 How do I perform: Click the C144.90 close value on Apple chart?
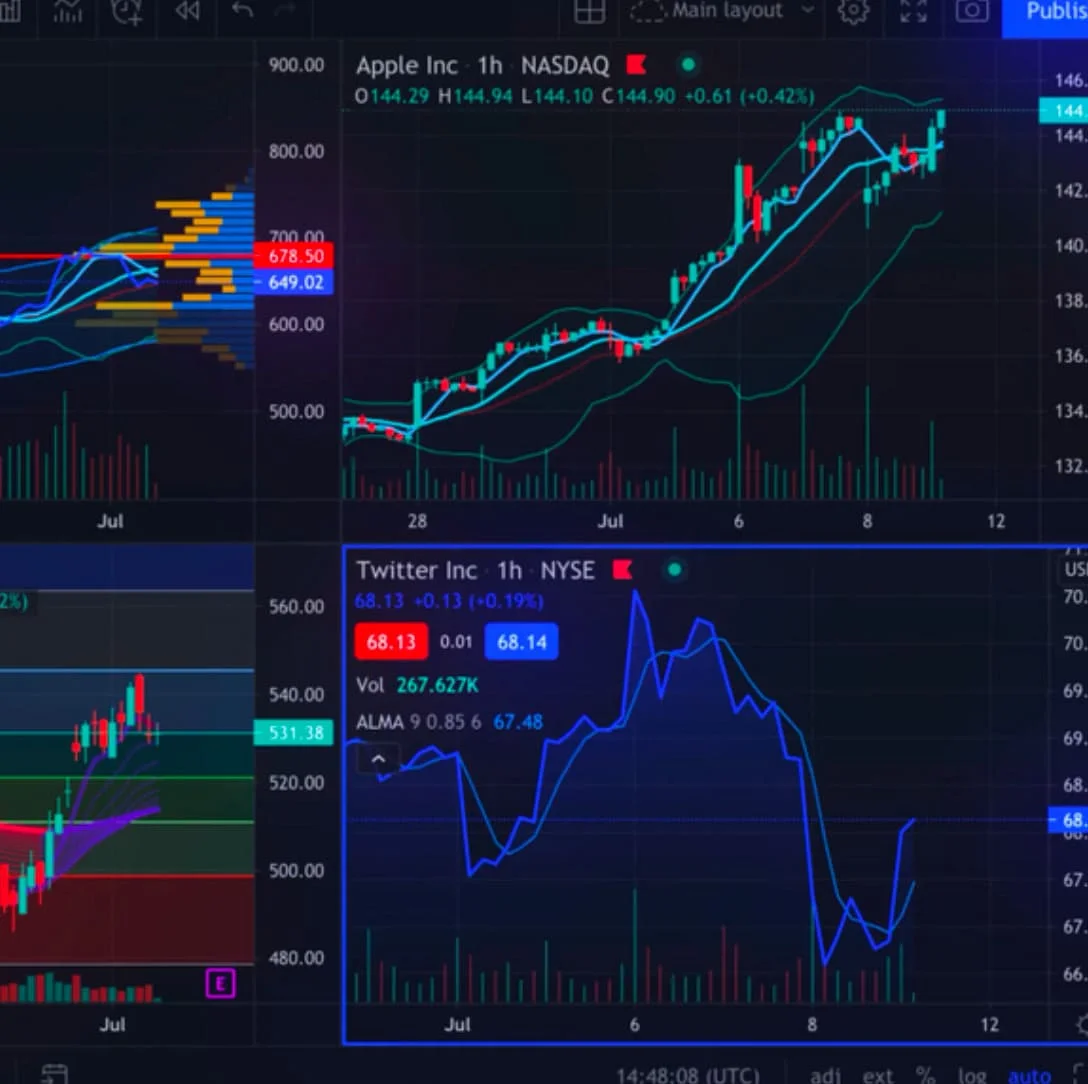(638, 96)
